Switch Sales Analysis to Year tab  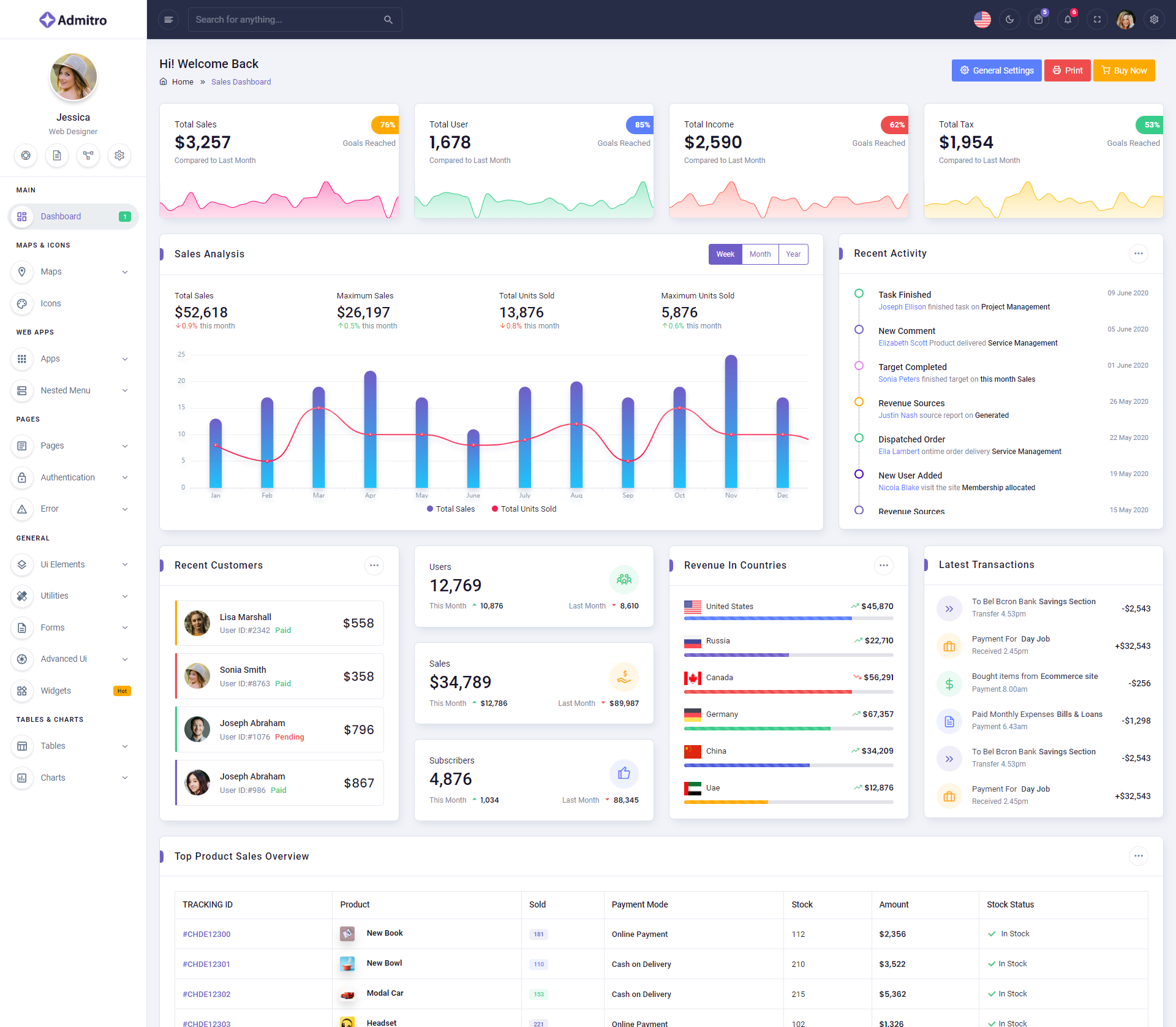(x=793, y=254)
